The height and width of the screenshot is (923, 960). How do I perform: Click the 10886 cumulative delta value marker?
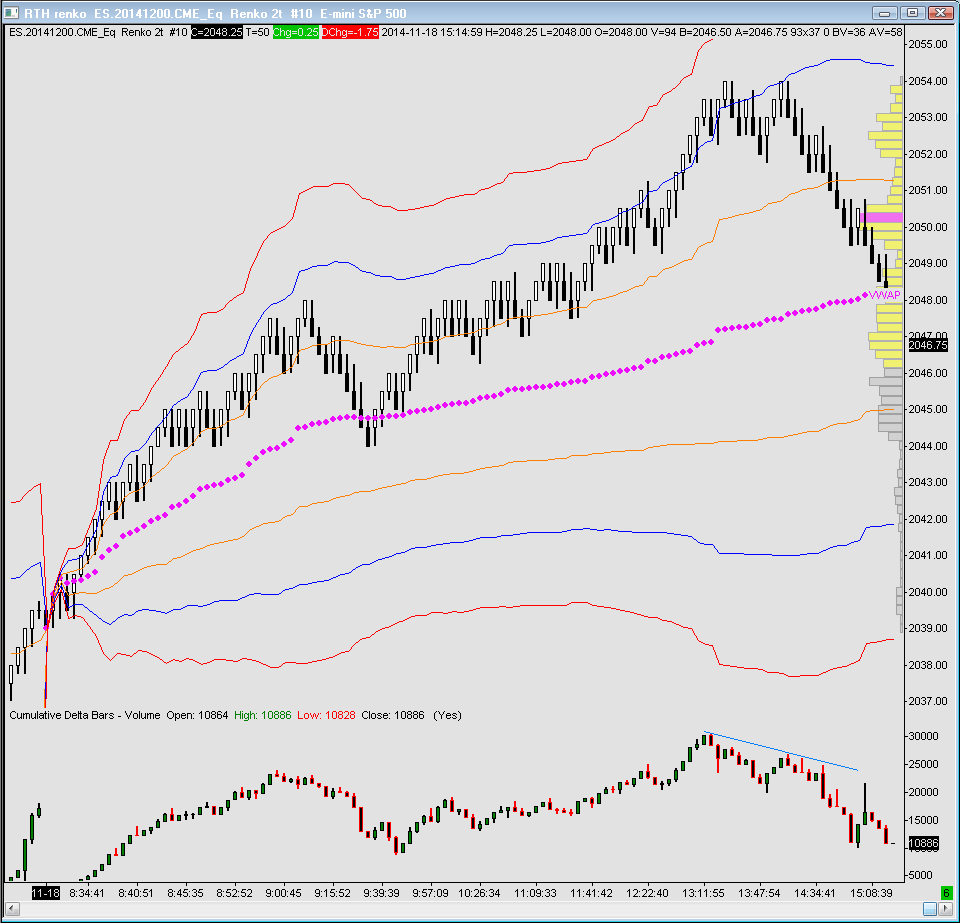coord(924,843)
